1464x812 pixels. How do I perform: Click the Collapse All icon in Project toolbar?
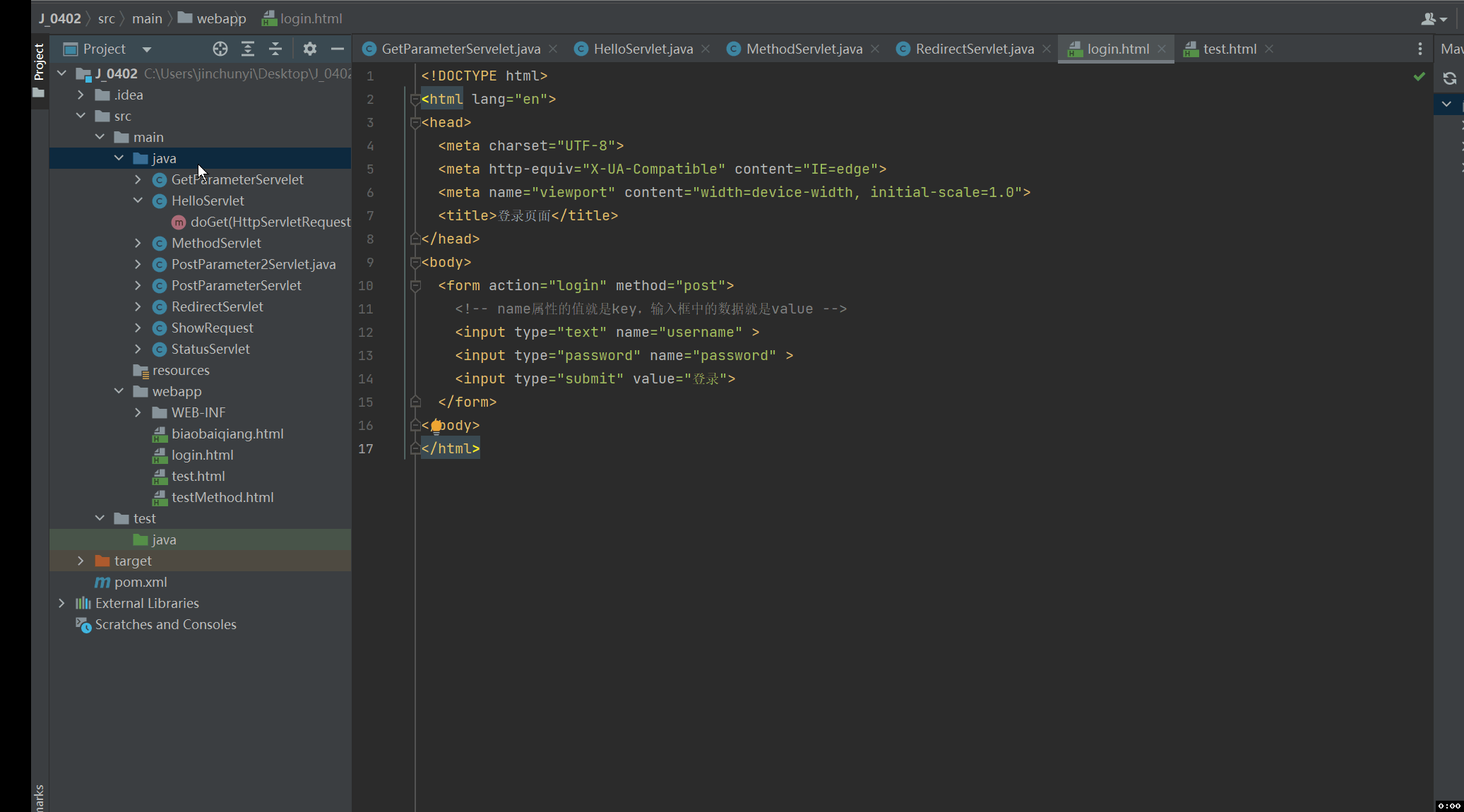275,49
